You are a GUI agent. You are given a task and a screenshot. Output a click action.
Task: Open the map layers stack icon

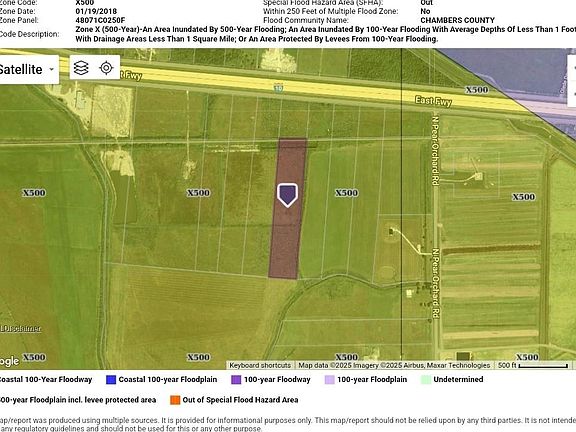point(81,68)
